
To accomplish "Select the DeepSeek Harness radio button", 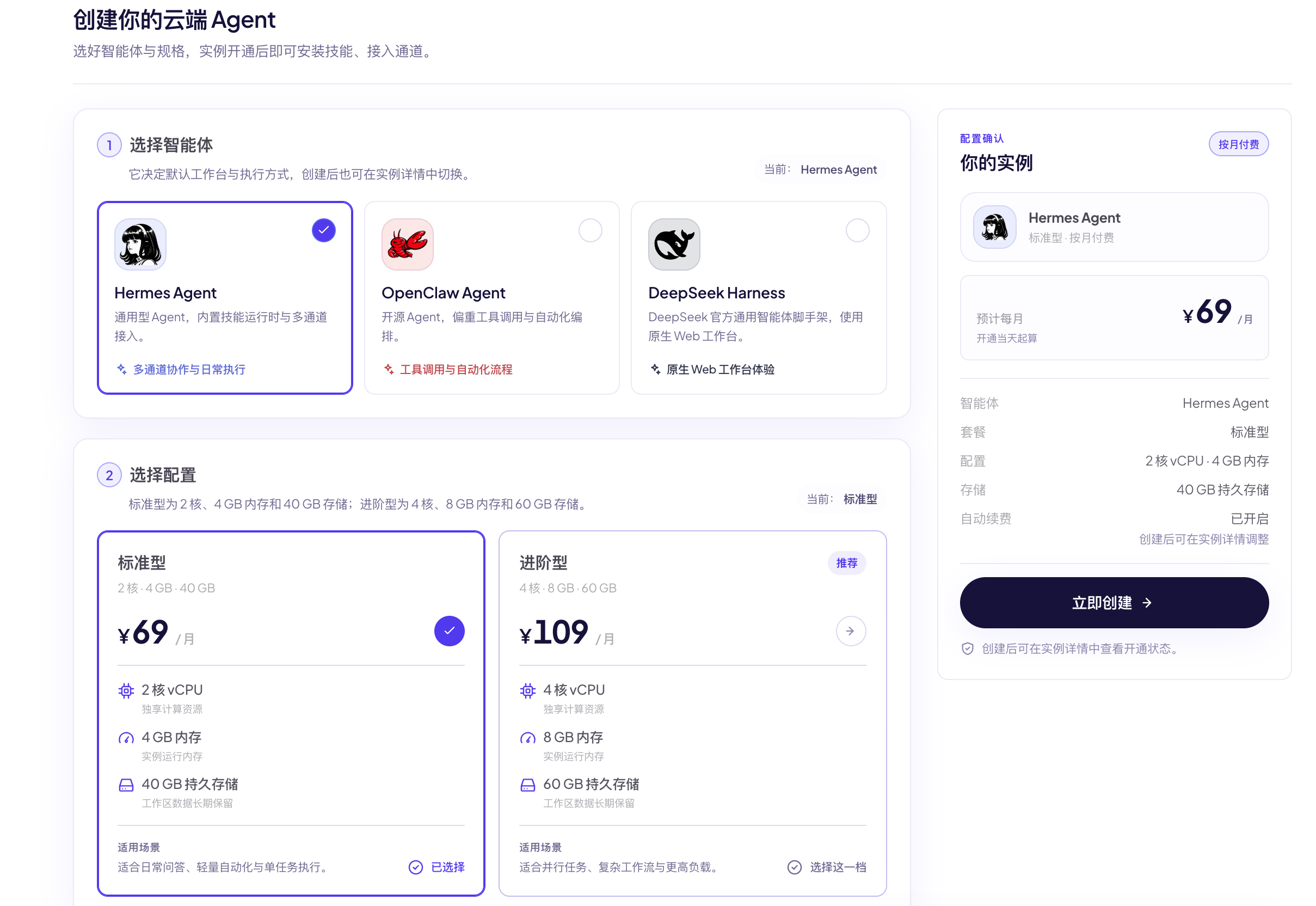I will 858,230.
